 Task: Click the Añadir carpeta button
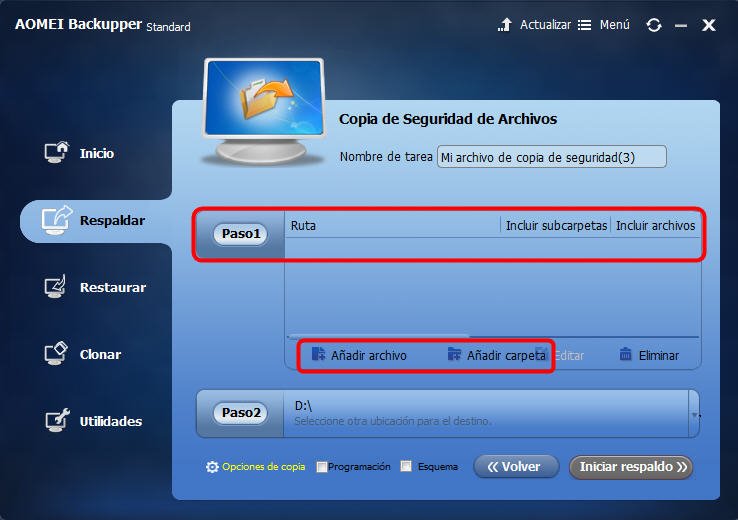click(x=496, y=355)
